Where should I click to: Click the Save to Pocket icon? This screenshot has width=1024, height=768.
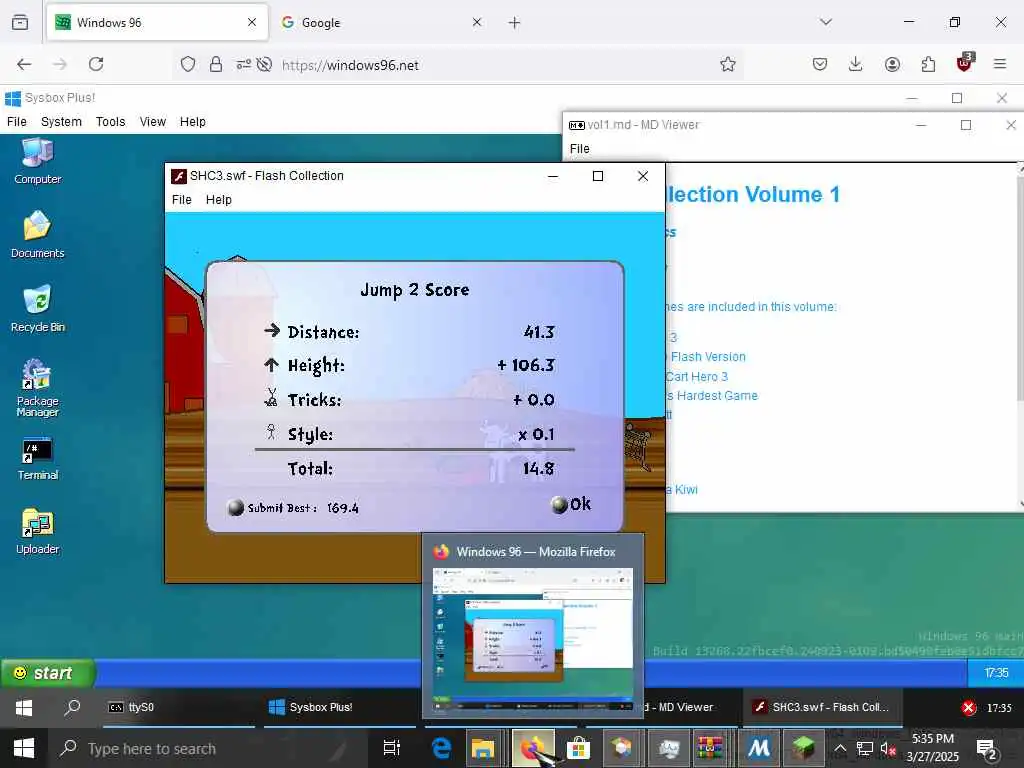[820, 64]
